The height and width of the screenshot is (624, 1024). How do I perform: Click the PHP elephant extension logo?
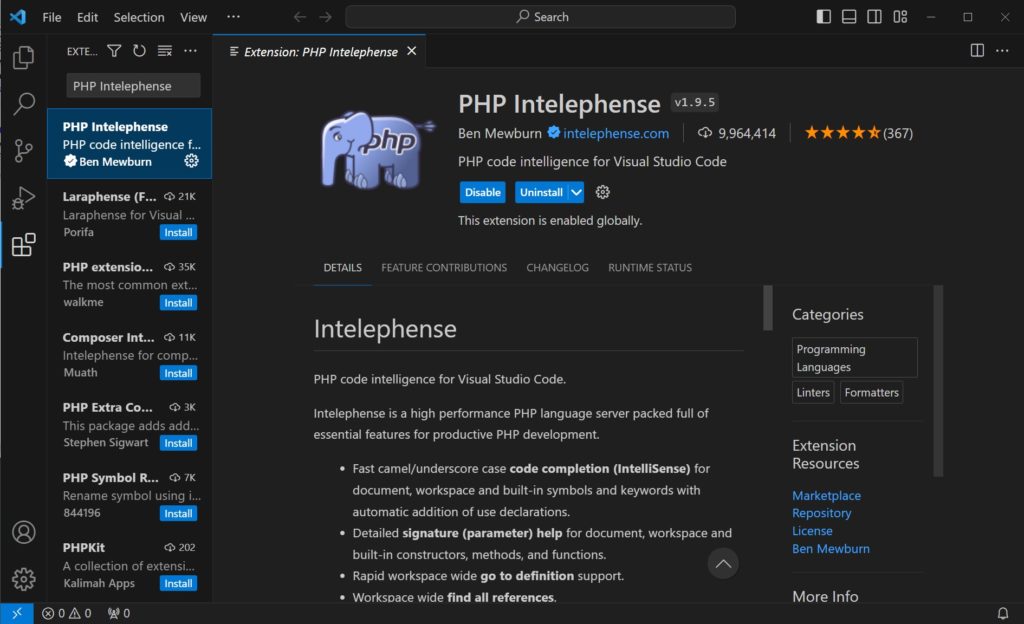click(x=376, y=149)
